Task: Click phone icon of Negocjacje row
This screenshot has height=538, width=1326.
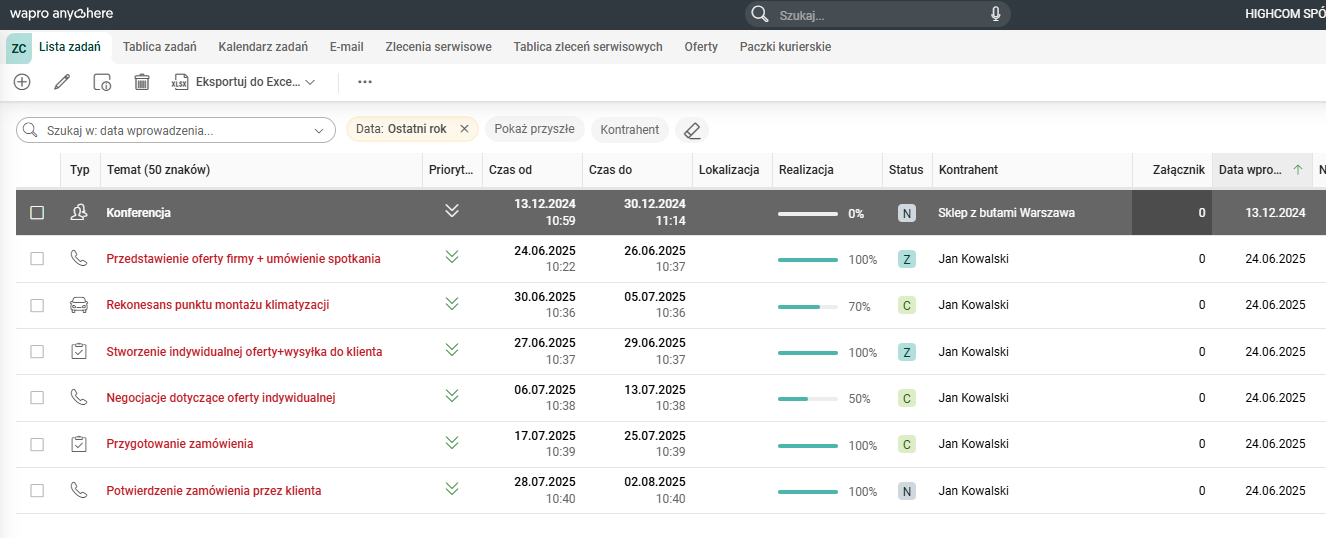Action: tap(79, 397)
